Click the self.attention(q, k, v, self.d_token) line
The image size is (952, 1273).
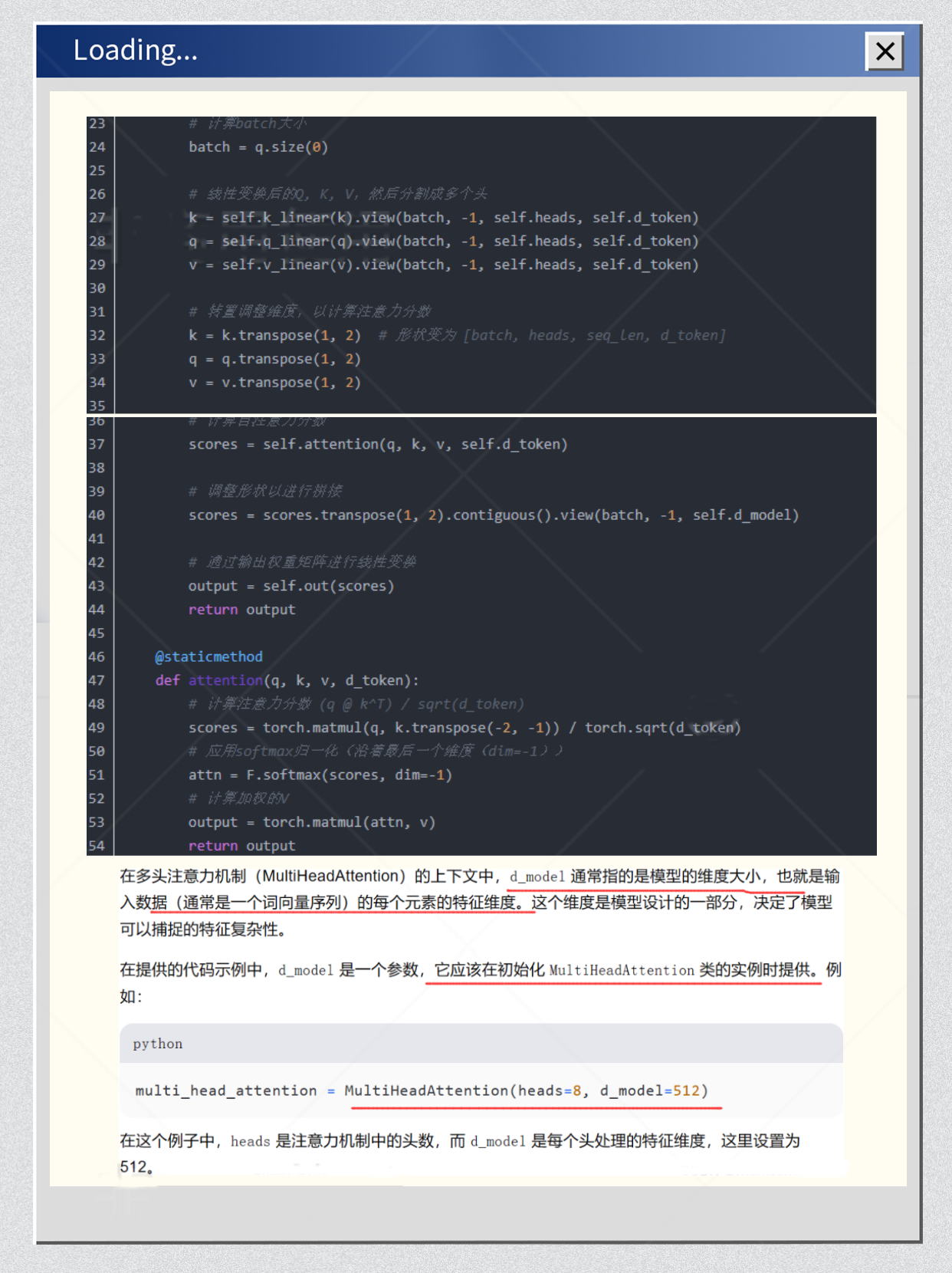pos(378,444)
